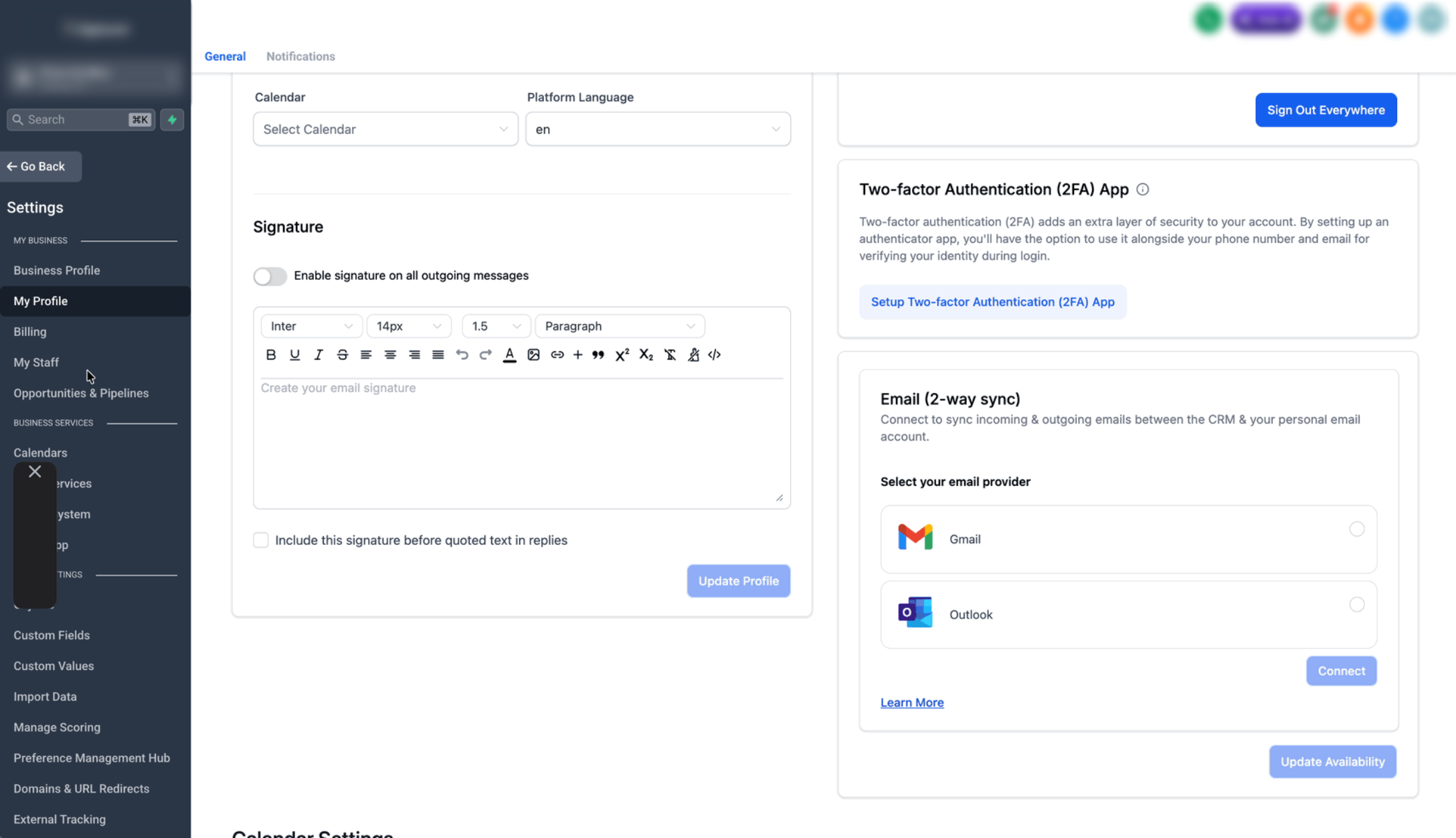Switch to the Notifications tab
The height and width of the screenshot is (838, 1456).
coord(301,57)
